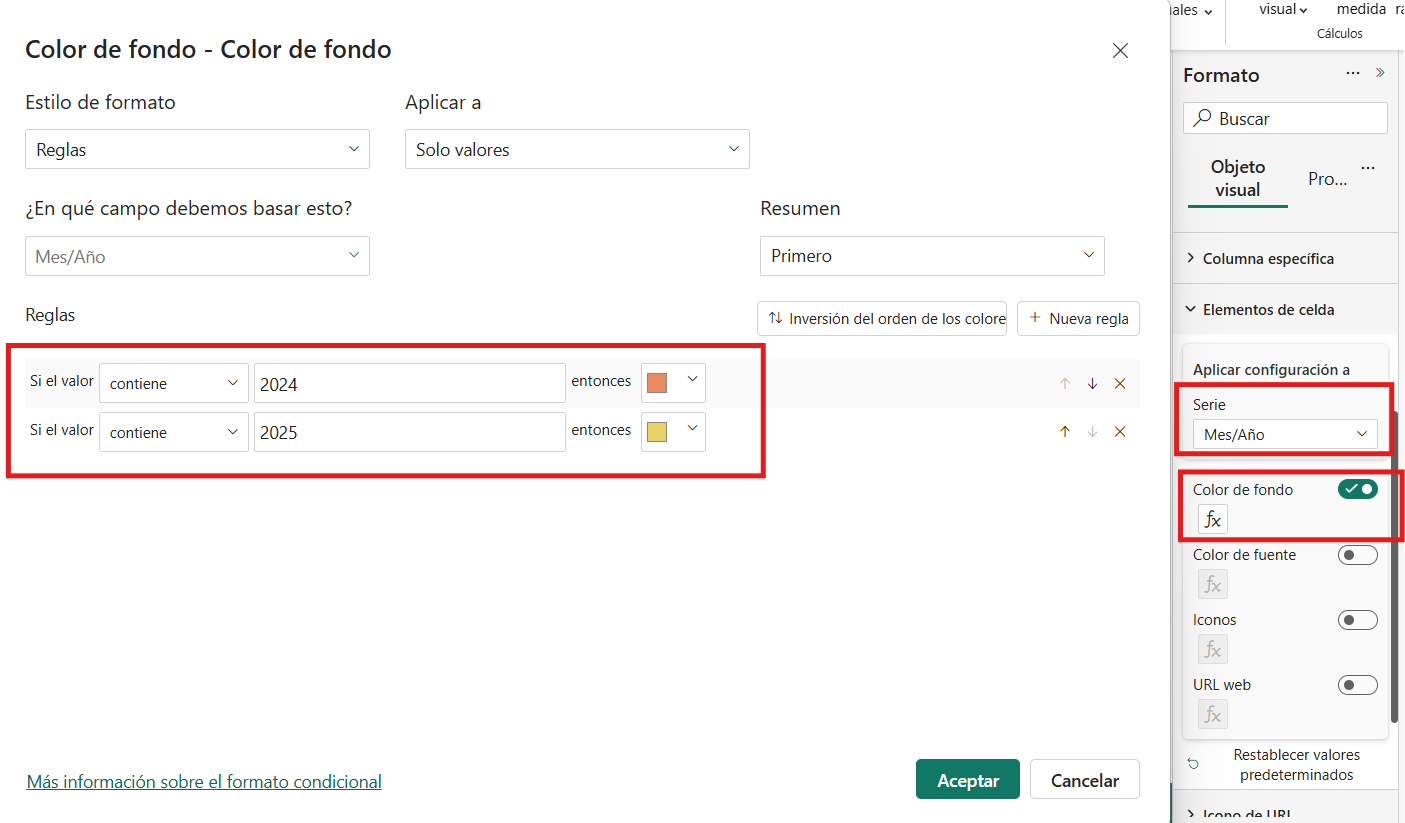The image size is (1405, 823).
Task: Click the 2025 rule value input field
Action: tap(409, 432)
